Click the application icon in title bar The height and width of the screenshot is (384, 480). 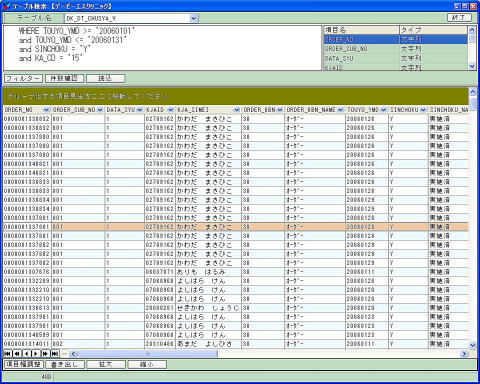click(x=6, y=6)
